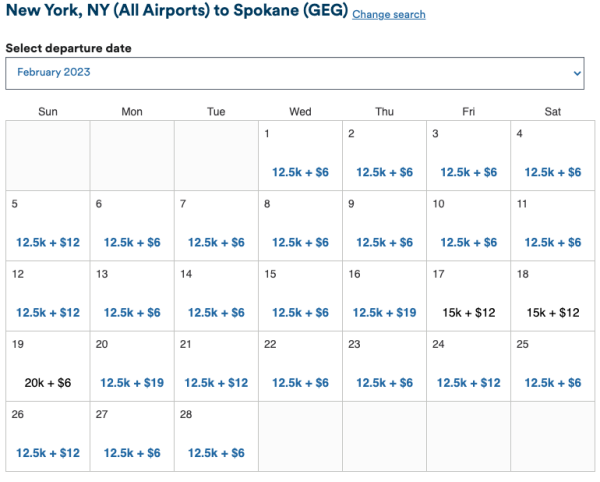Choose Saturday February 4 fare
600x482 pixels.
[553, 172]
